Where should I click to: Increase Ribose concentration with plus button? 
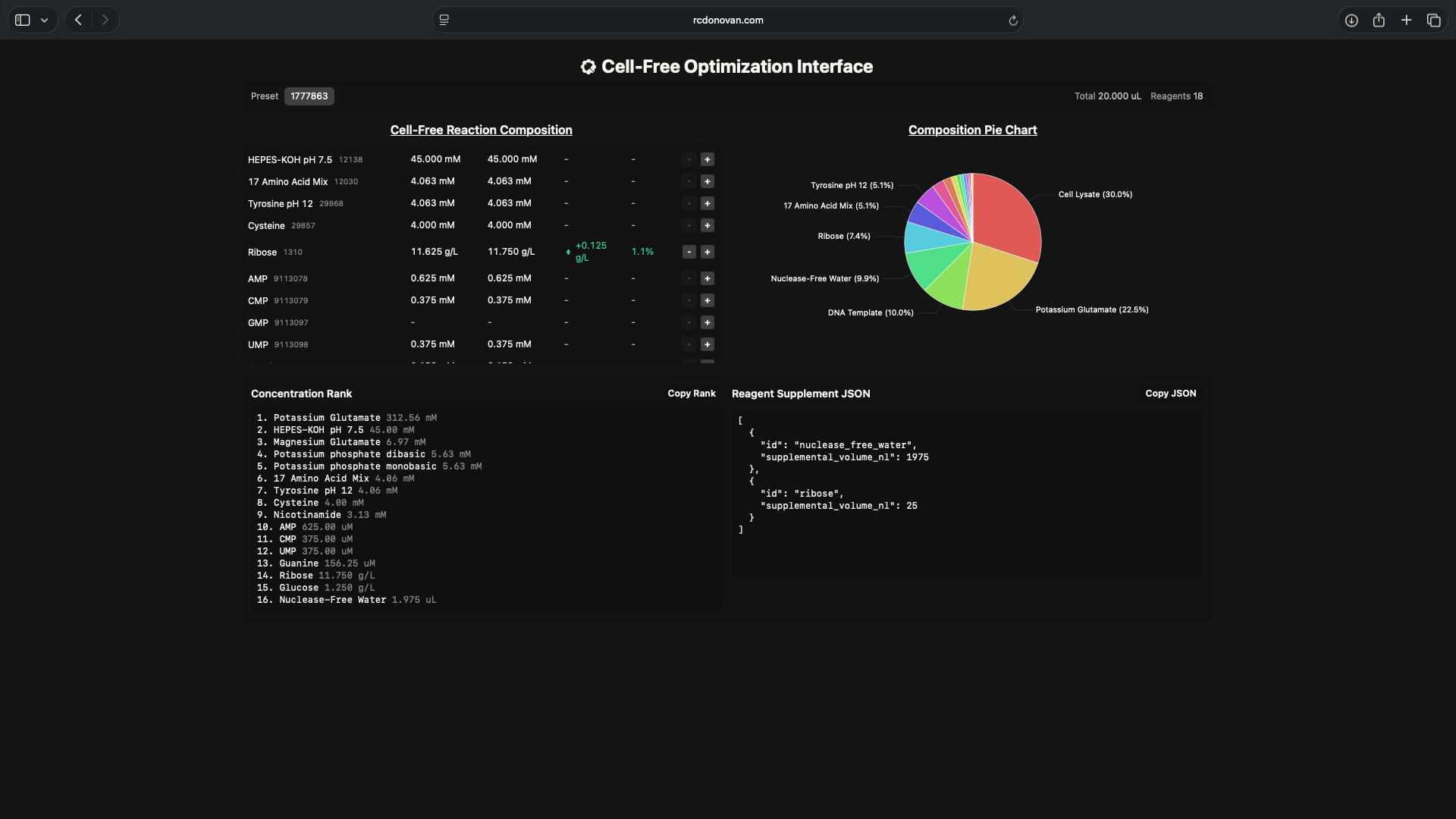[x=707, y=252]
